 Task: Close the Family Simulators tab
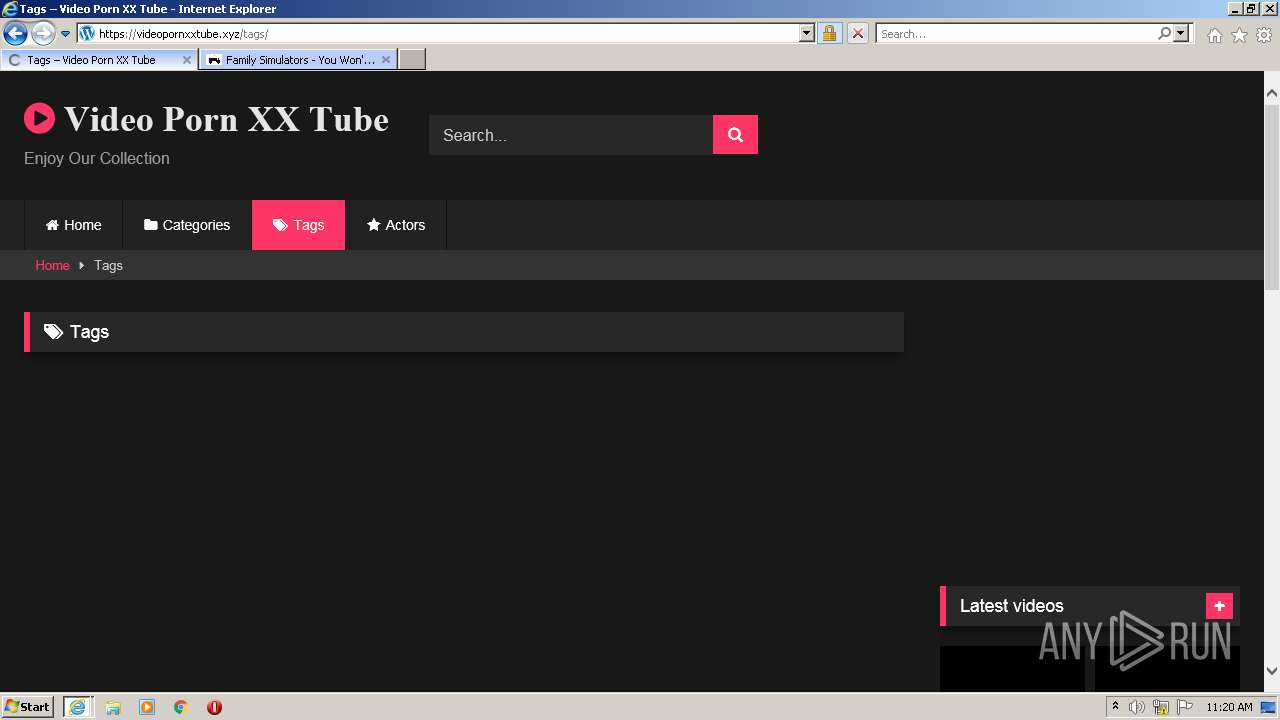(386, 60)
